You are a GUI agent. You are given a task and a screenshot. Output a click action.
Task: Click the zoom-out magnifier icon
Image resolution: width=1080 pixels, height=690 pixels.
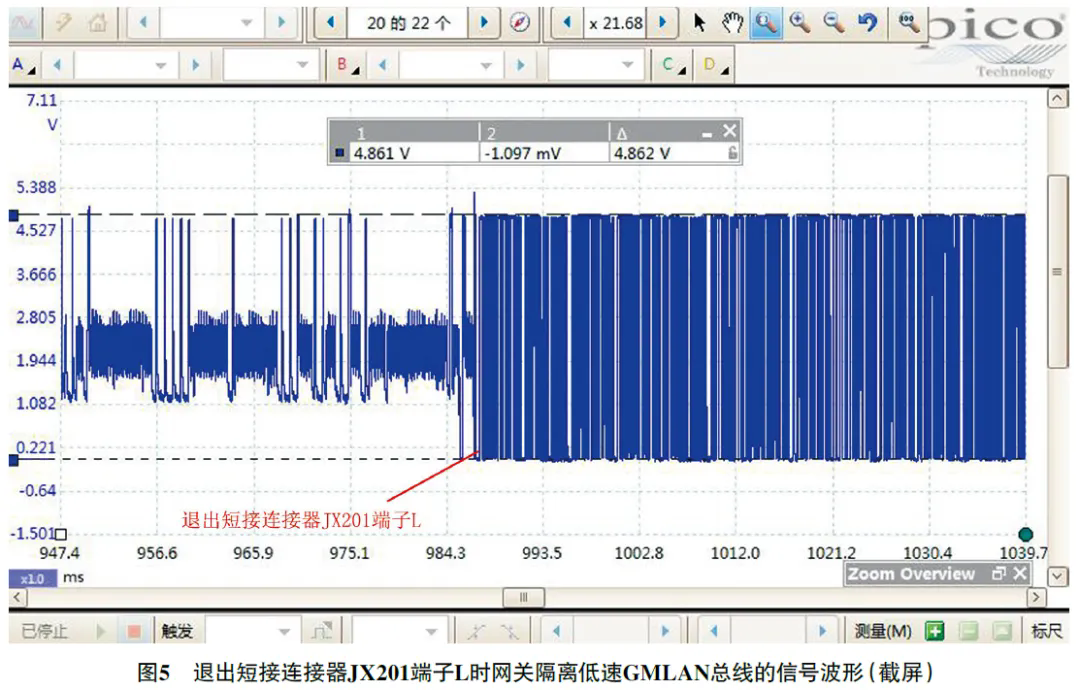pyautogui.click(x=834, y=23)
